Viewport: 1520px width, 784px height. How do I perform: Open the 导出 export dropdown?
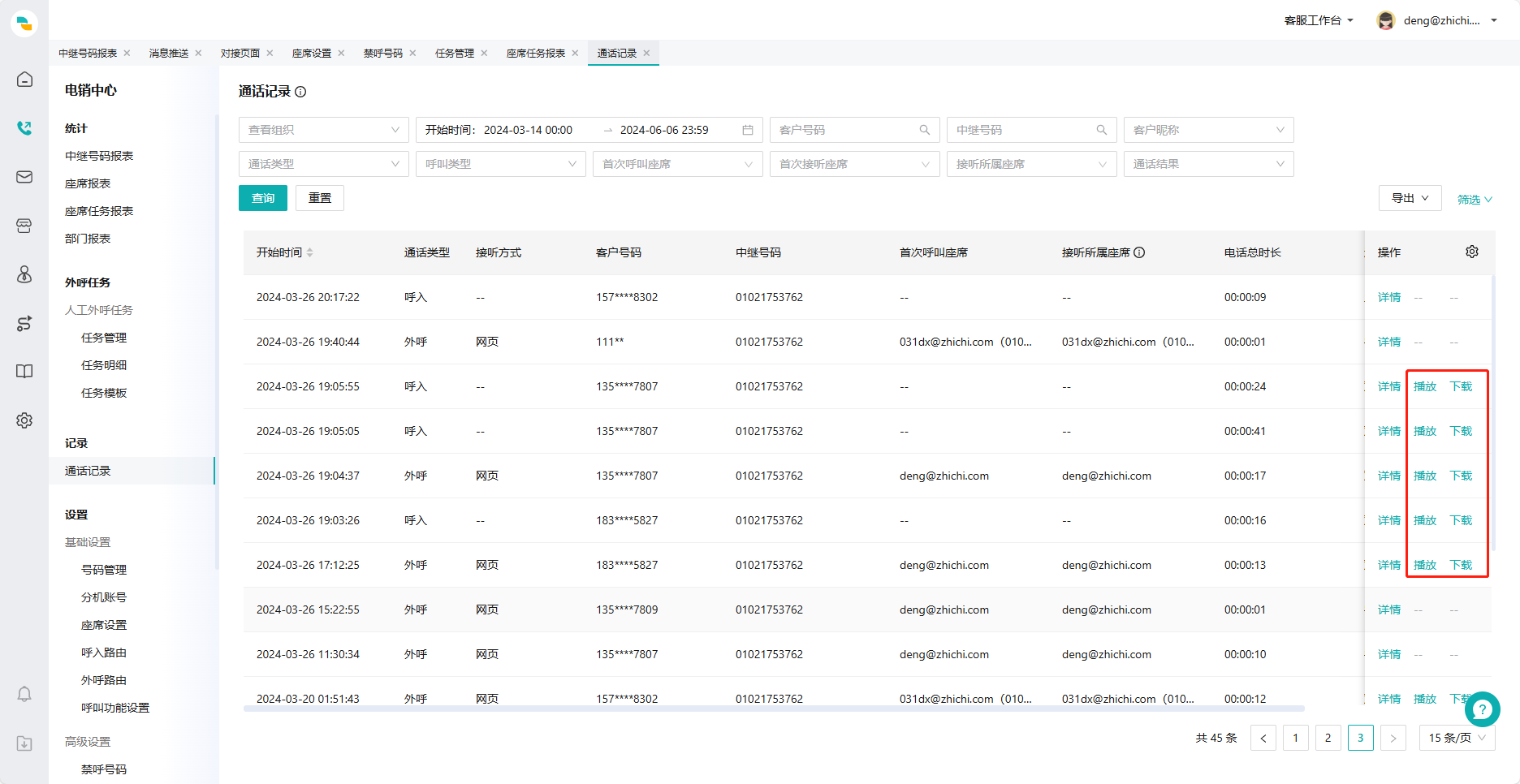point(1410,198)
